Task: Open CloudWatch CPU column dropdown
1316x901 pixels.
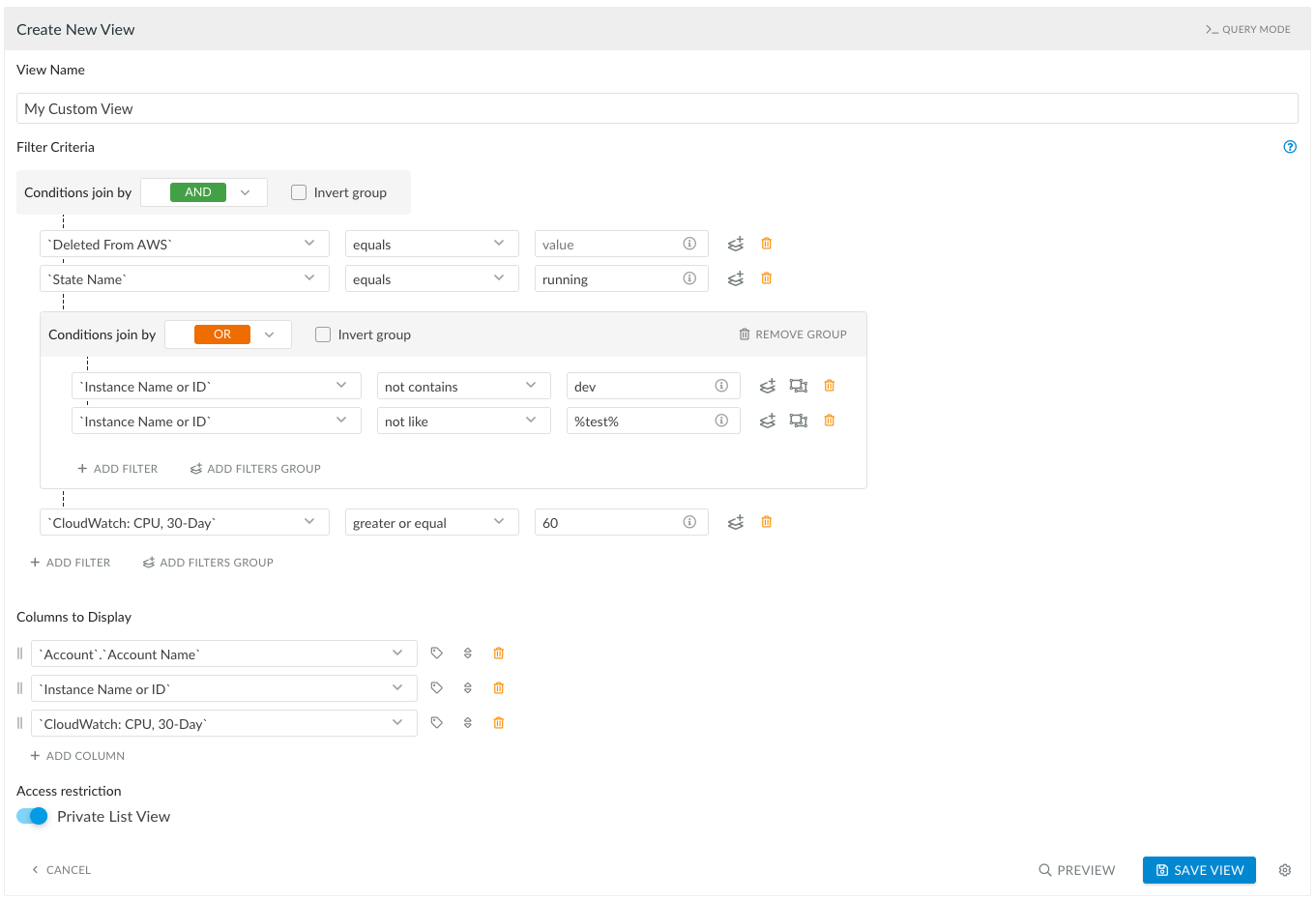Action: point(224,723)
